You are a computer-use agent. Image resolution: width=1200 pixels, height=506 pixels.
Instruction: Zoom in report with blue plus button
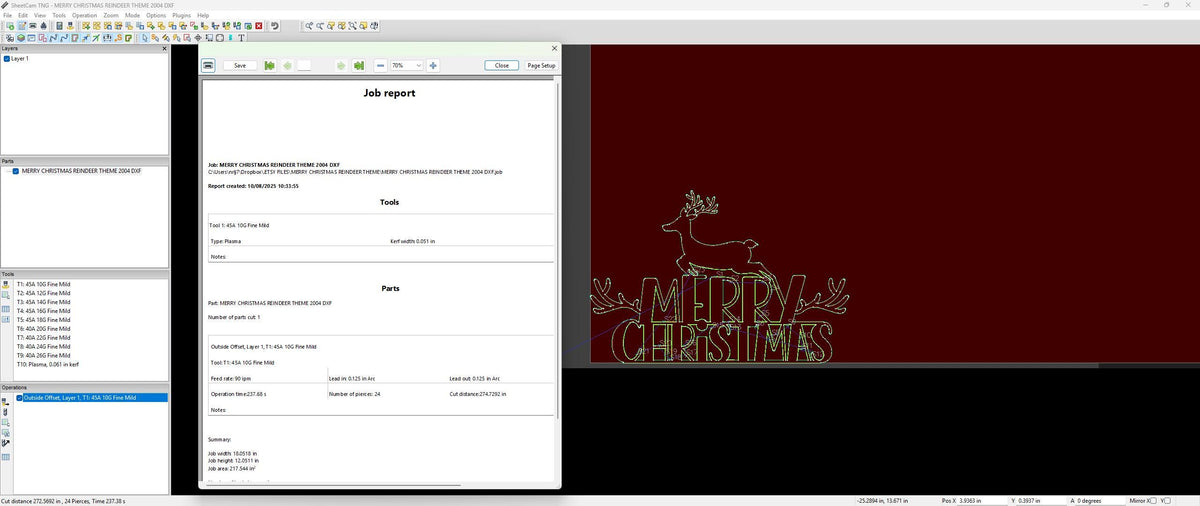[x=433, y=65]
